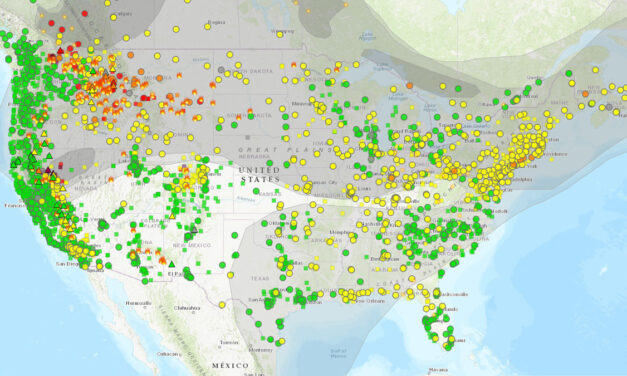Select the yellow circle marker beside Regina
627x376 pixels.
(x=208, y=27)
